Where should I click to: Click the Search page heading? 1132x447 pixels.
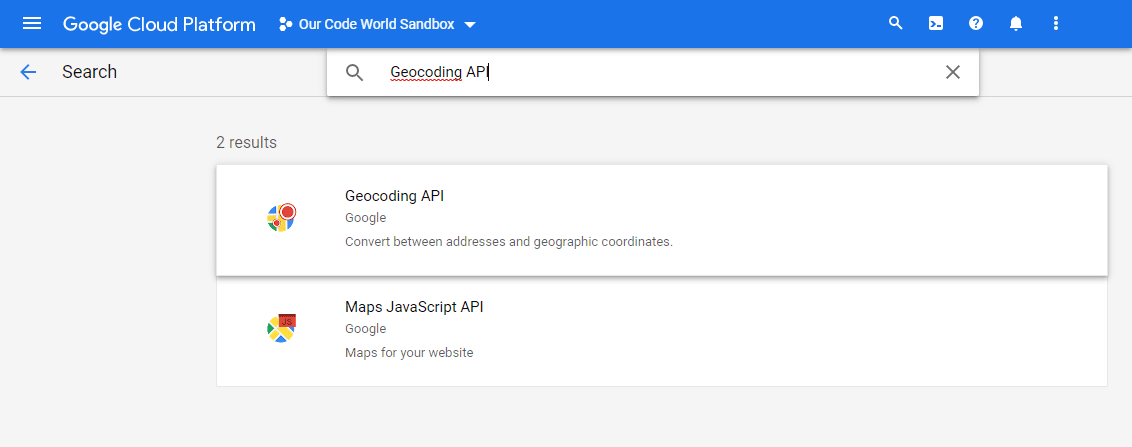(x=90, y=71)
